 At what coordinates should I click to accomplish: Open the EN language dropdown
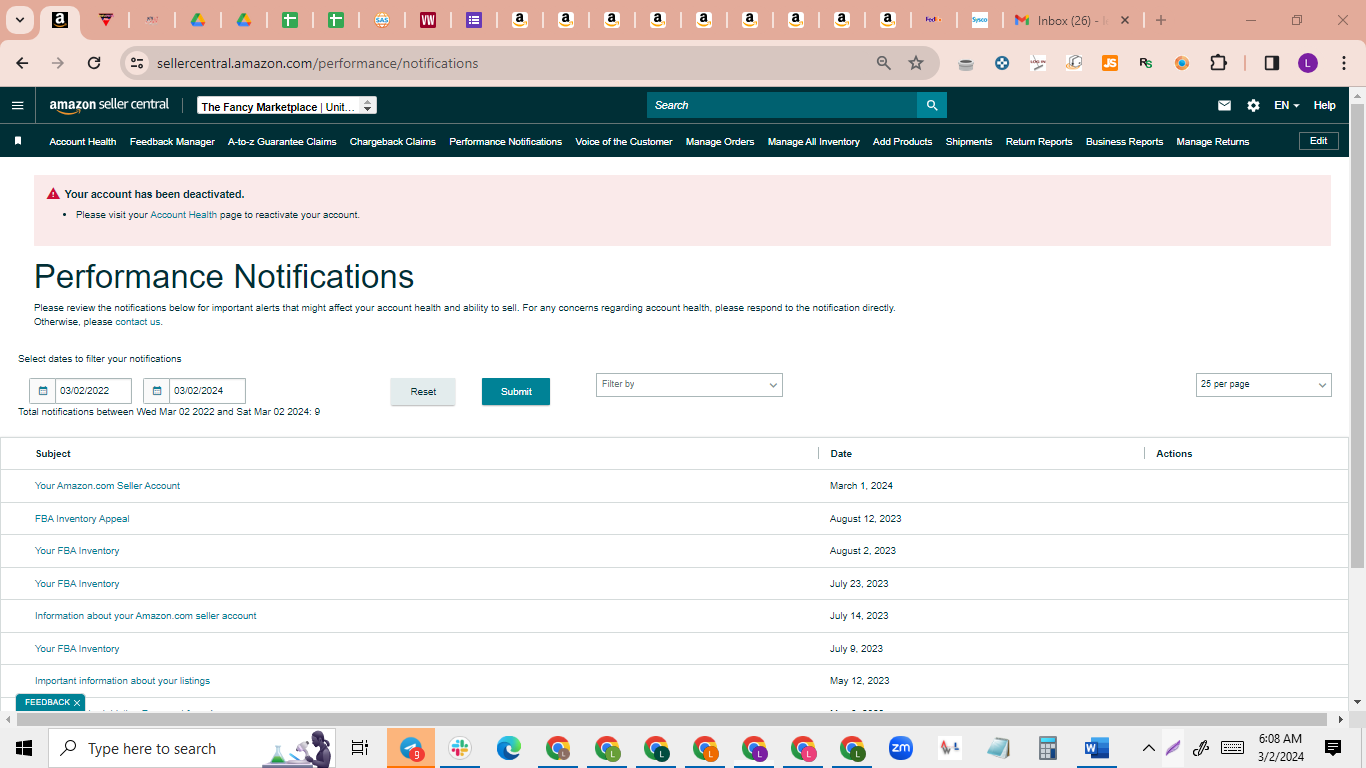tap(1286, 105)
